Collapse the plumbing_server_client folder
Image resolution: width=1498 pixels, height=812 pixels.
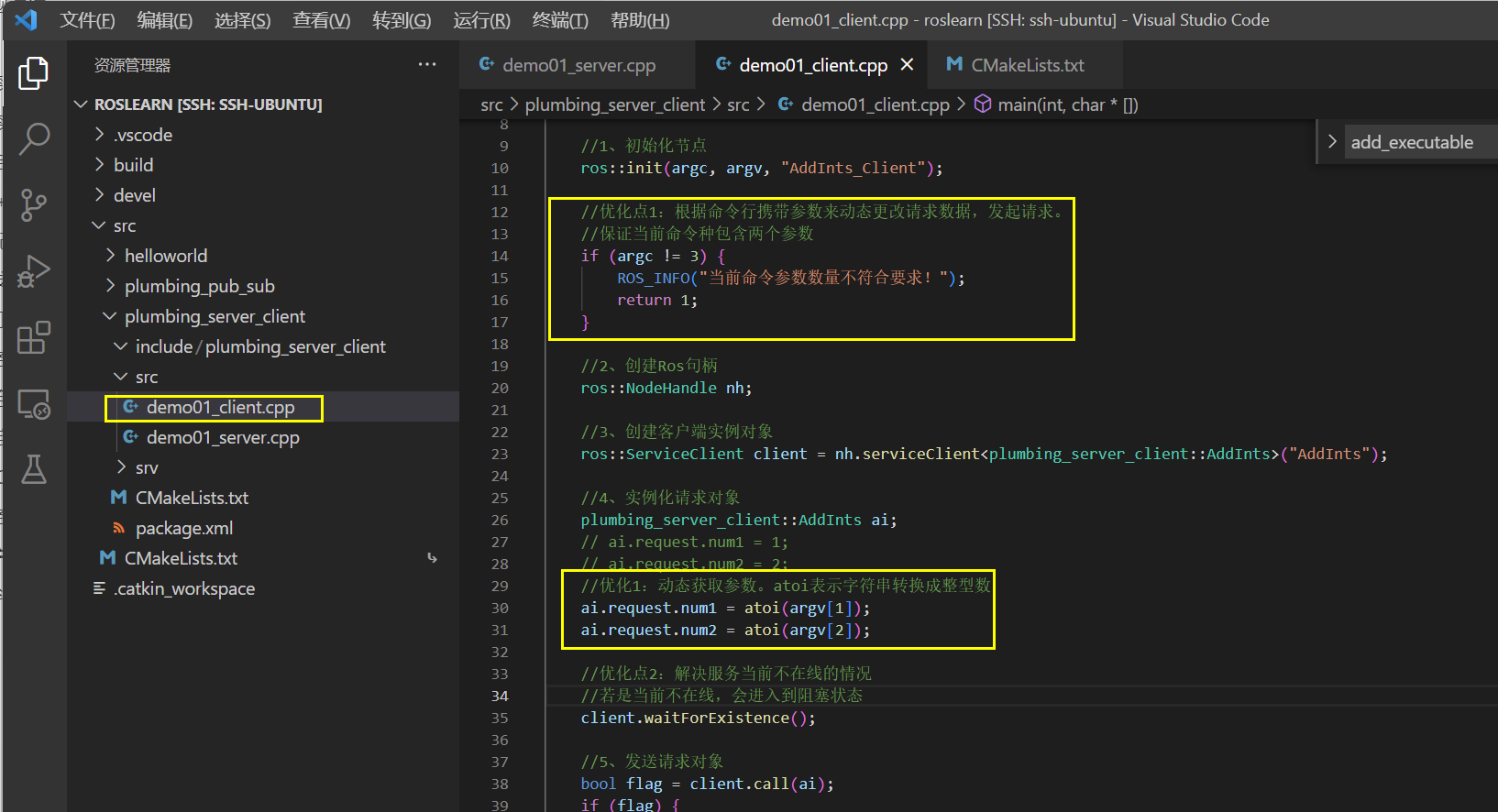point(111,316)
